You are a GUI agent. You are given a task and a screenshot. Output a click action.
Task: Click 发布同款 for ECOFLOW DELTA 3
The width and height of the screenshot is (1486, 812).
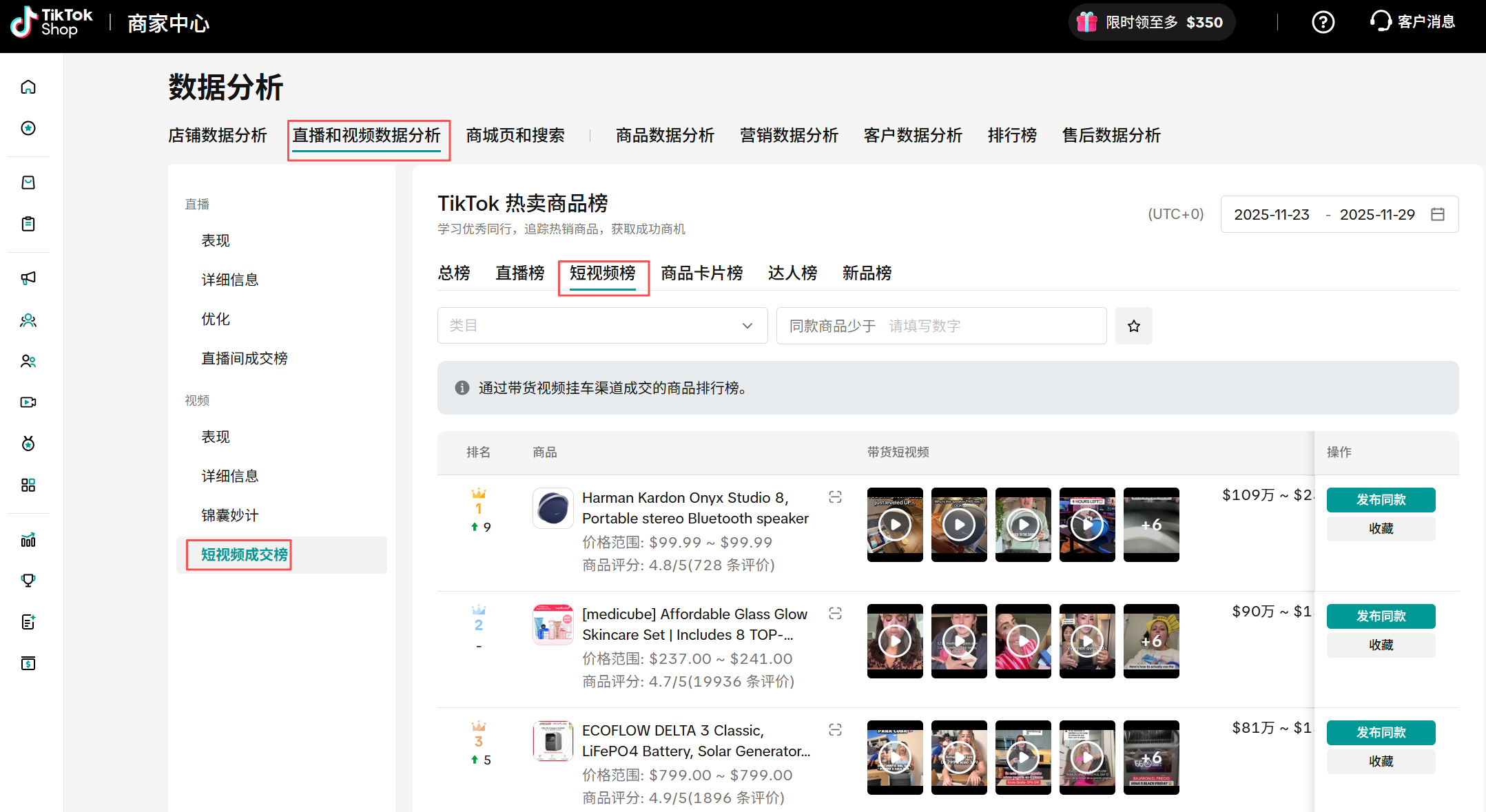point(1381,733)
